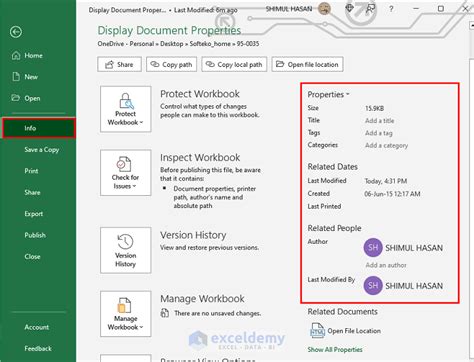This screenshot has width=474, height=362.
Task: Click the HTML file icon under Related Documents
Action: (317, 331)
